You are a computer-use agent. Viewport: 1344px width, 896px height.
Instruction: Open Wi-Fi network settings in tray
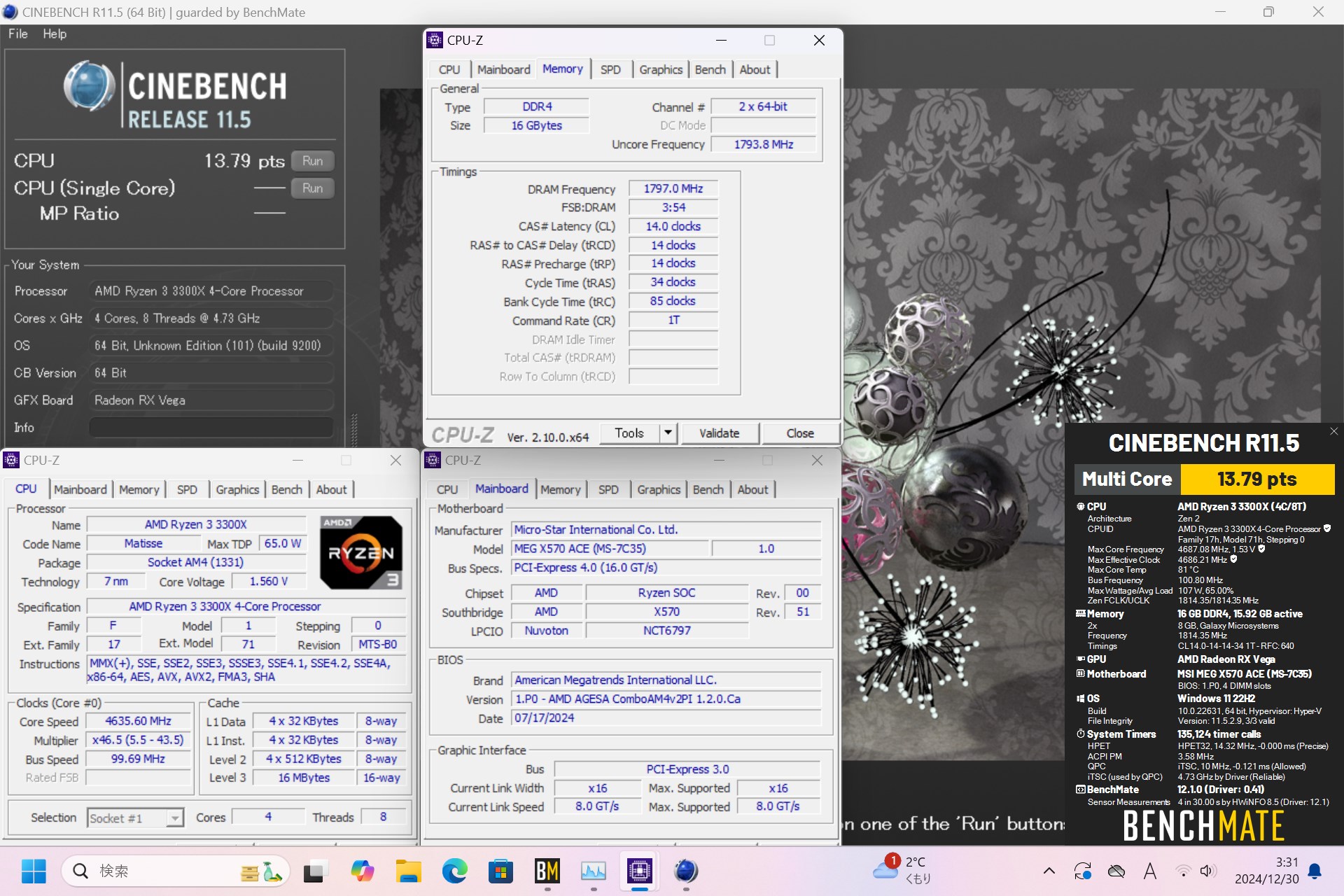click(1183, 871)
